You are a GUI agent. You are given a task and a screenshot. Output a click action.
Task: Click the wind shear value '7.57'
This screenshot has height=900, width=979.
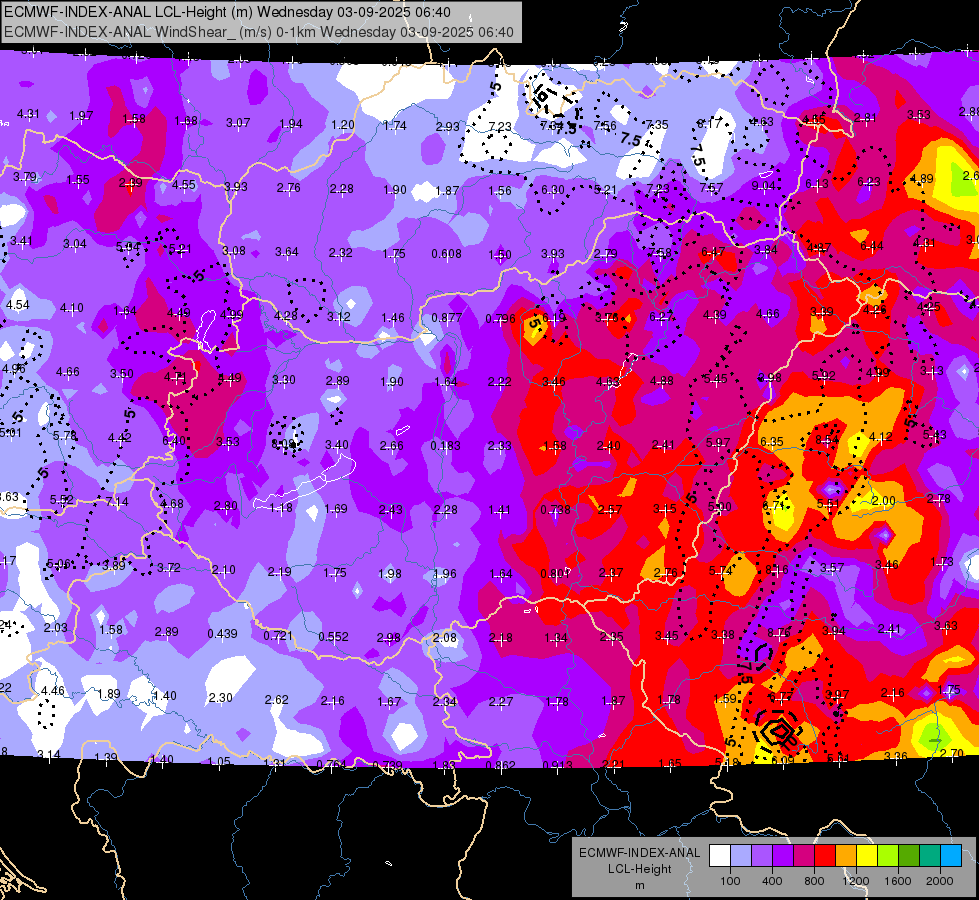(x=712, y=187)
